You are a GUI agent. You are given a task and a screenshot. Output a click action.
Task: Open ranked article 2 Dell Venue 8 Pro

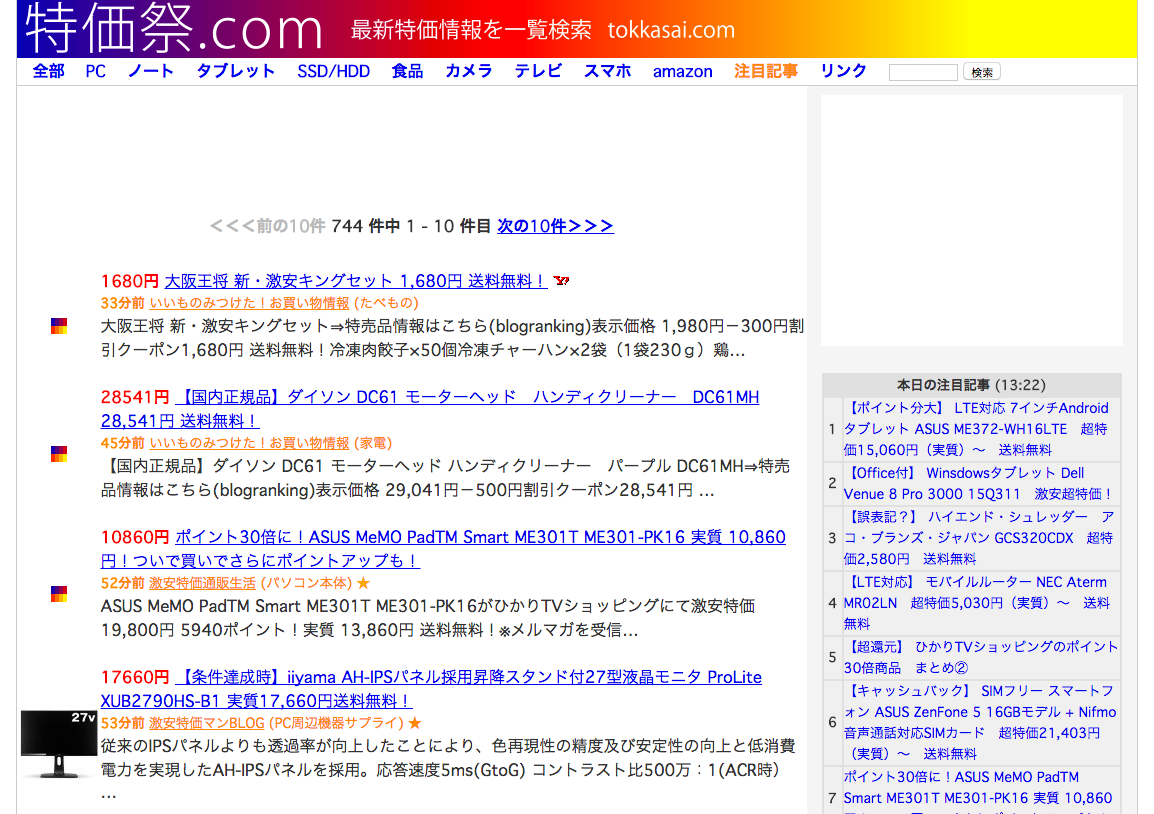click(978, 484)
